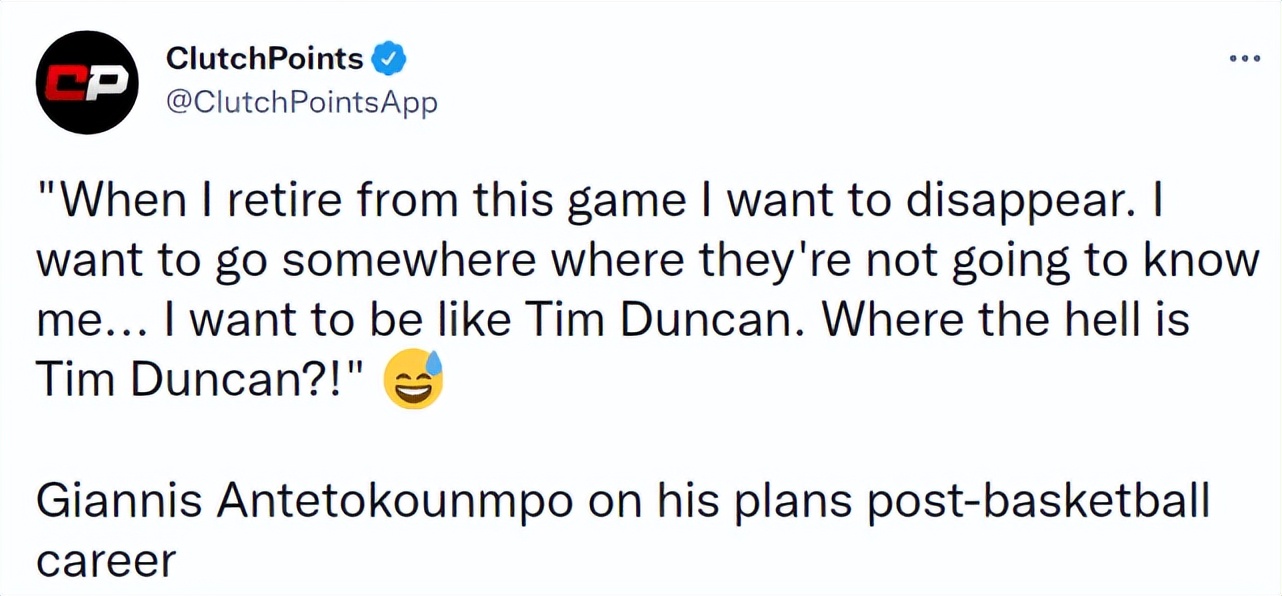Image resolution: width=1282 pixels, height=596 pixels.
Task: Open the tweet's three-dot more menu
Action: (1245, 58)
